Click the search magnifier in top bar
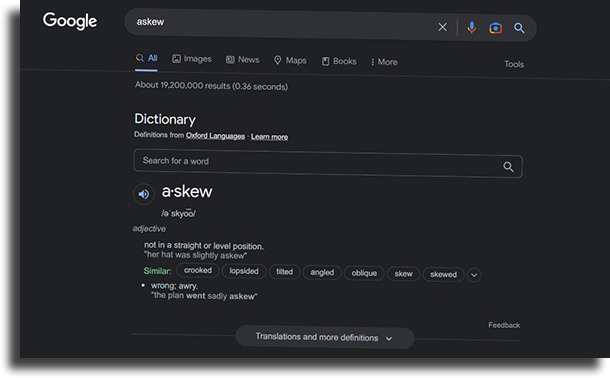This screenshot has height=378, width=610. (x=519, y=28)
